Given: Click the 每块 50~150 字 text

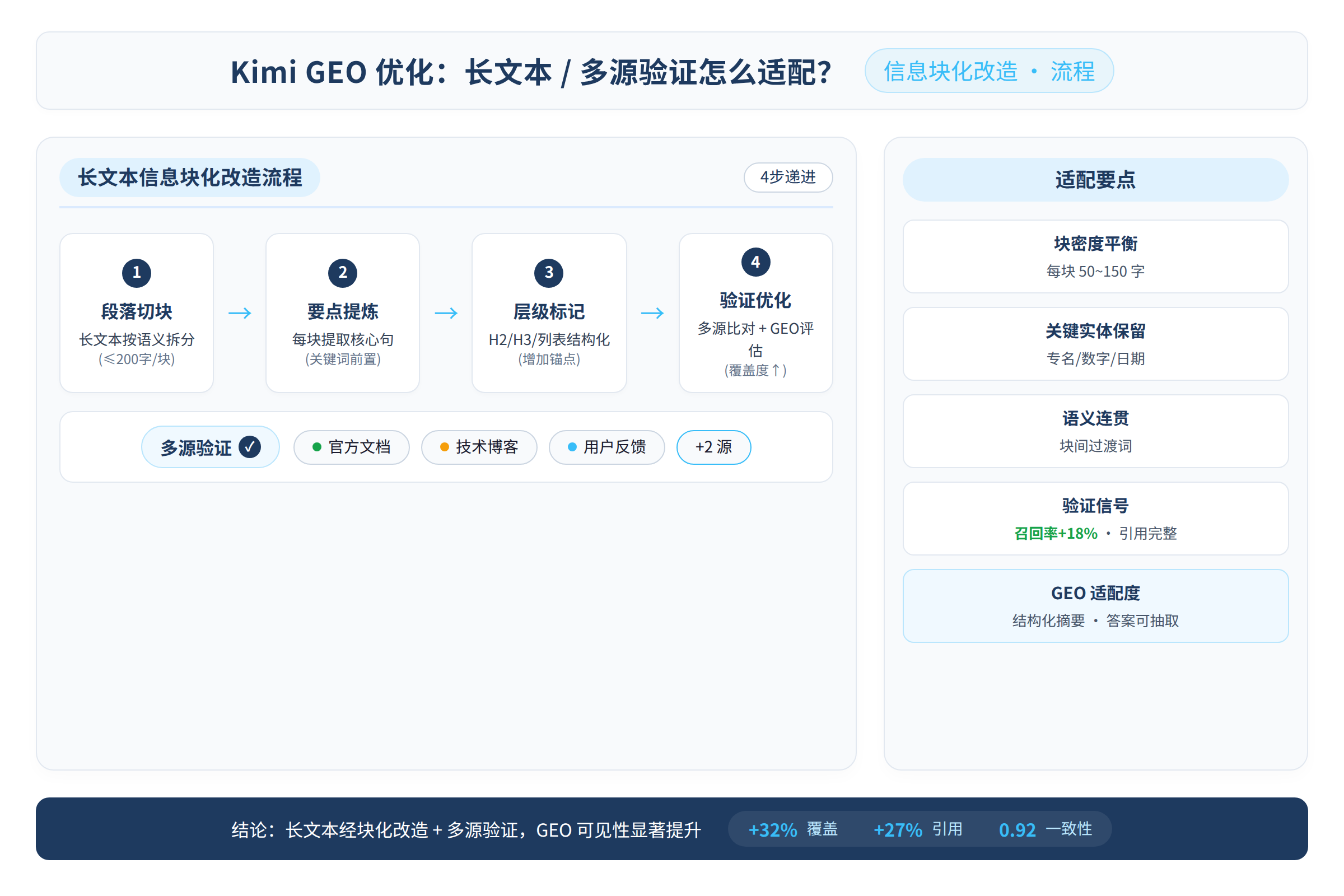Looking at the screenshot, I should point(1095,272).
